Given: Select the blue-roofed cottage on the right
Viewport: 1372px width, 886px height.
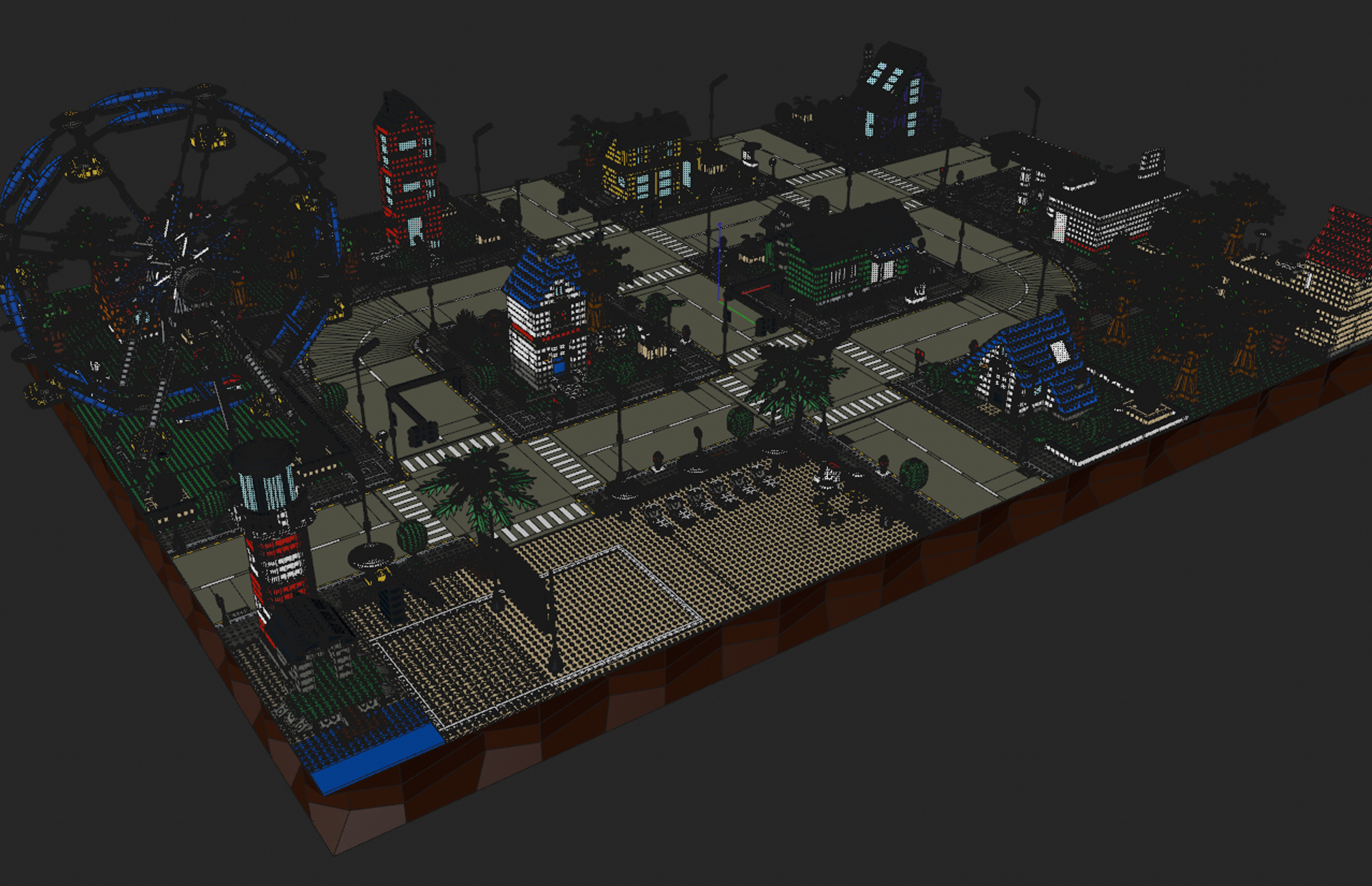Looking at the screenshot, I should click(x=1036, y=357).
